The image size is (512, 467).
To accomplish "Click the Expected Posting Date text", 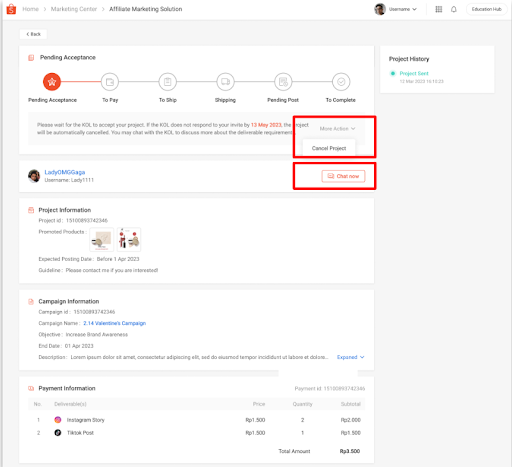I will pyautogui.click(x=89, y=259).
